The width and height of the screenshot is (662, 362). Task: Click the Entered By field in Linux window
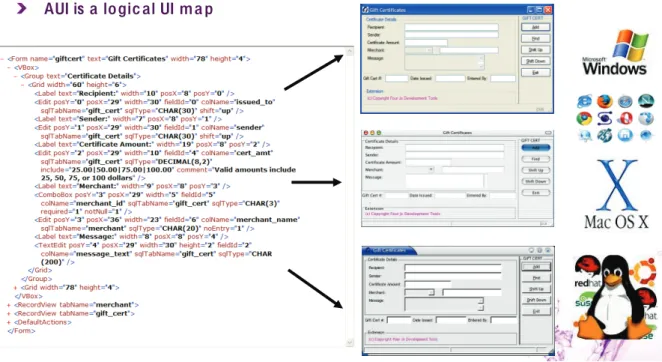[x=503, y=320]
